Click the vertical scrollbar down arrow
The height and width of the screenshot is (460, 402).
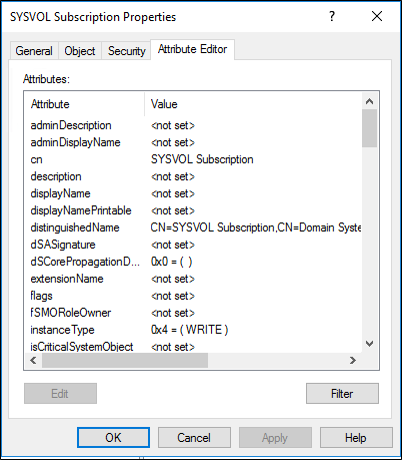click(369, 343)
